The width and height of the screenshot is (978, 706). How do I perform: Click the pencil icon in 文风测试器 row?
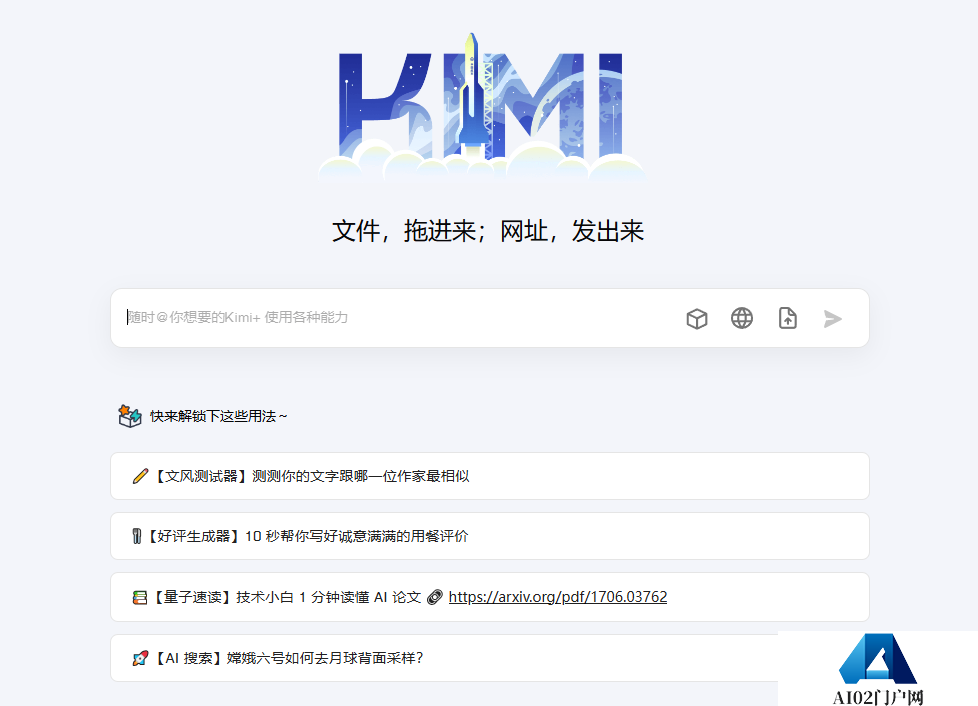pyautogui.click(x=140, y=476)
